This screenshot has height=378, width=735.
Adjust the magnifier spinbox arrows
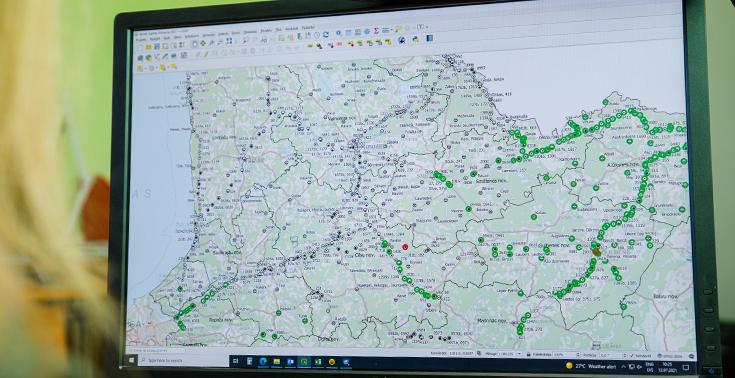pos(578,354)
